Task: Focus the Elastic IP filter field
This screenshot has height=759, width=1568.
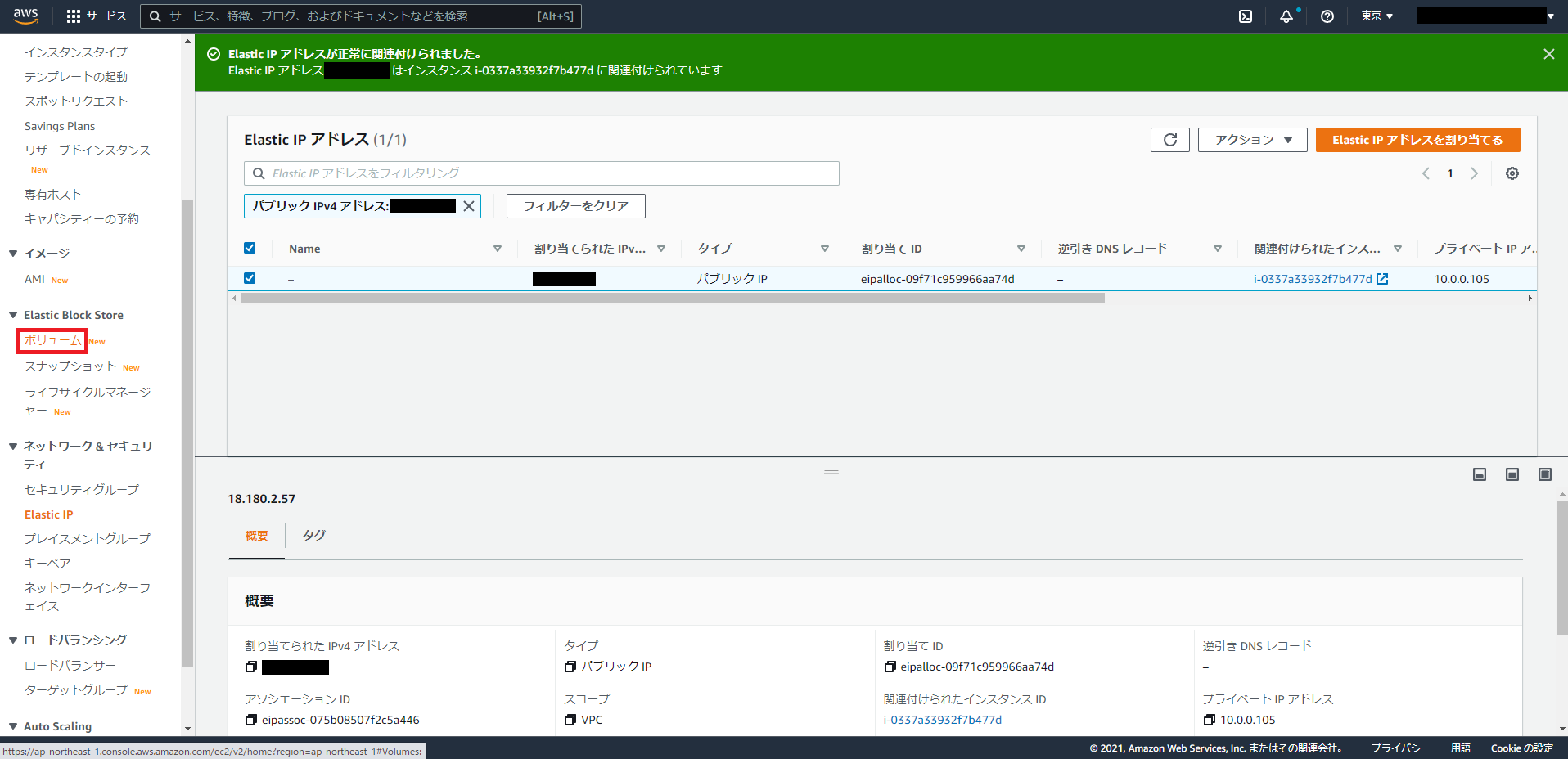Action: click(542, 173)
